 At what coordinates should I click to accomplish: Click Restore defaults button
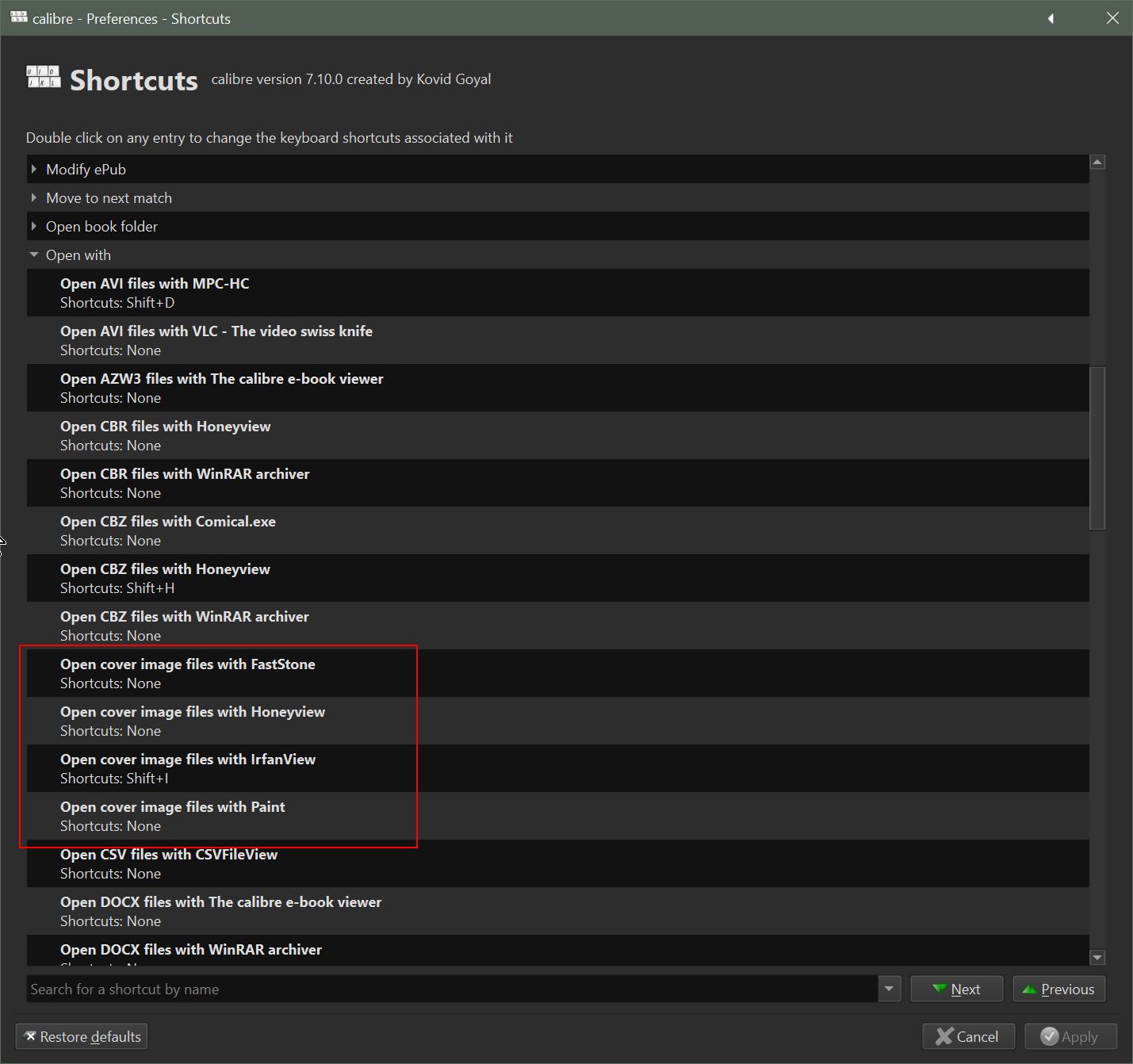[82, 1036]
